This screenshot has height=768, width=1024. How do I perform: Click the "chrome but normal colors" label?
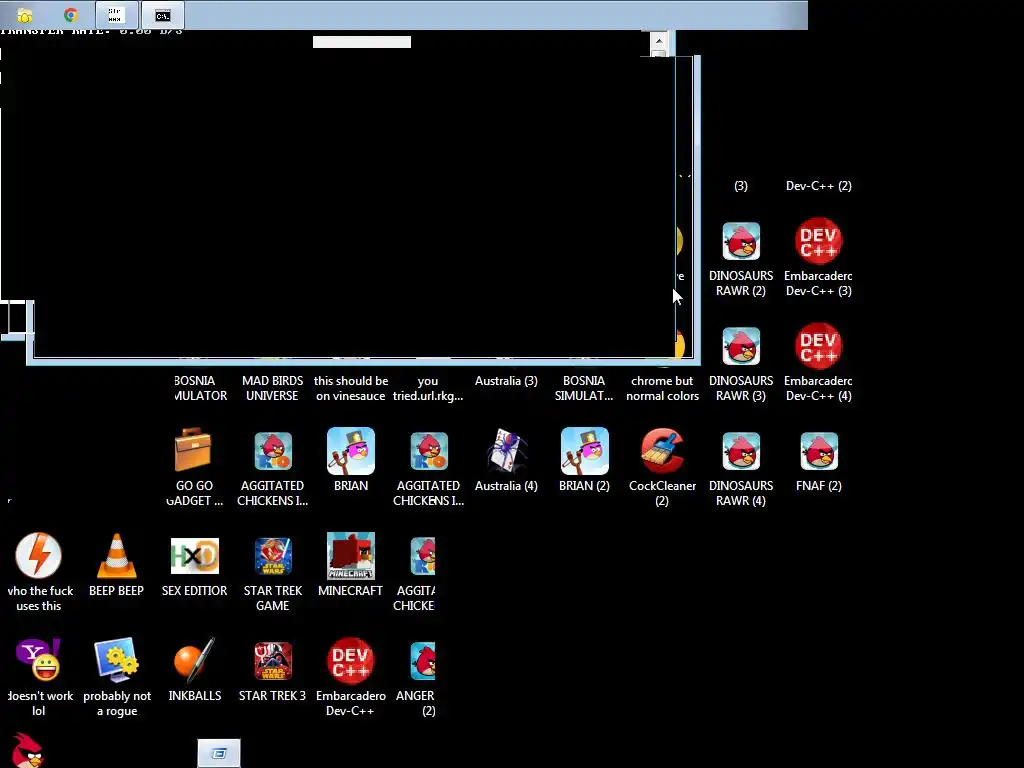click(x=662, y=388)
